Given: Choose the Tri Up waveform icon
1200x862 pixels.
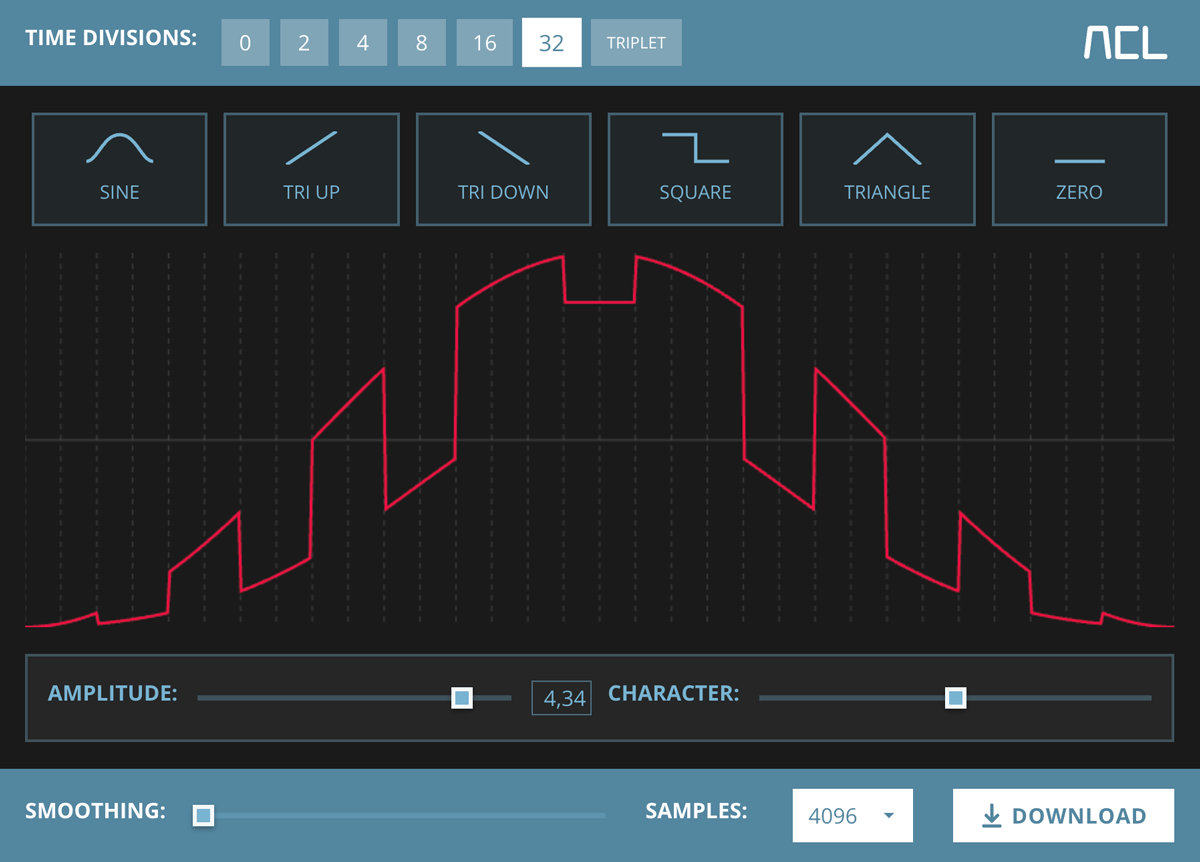Looking at the screenshot, I should click(311, 168).
